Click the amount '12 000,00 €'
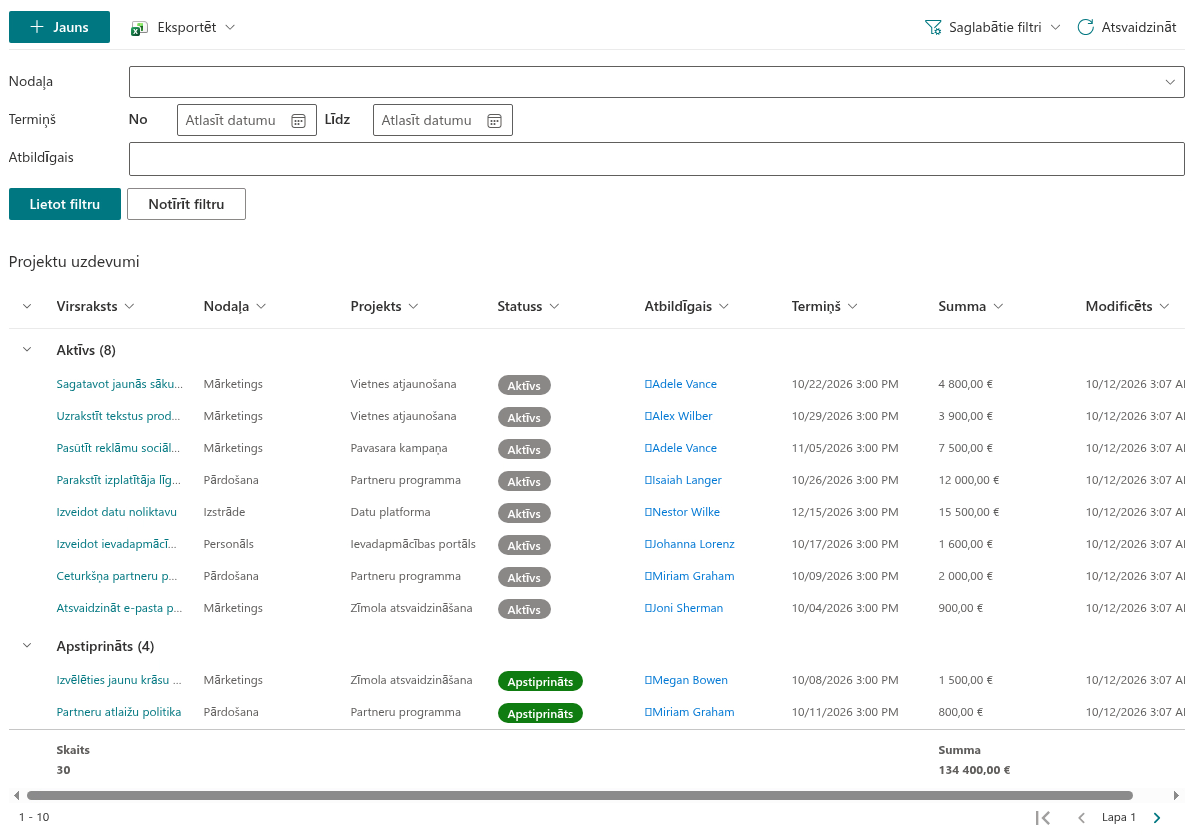1200x835 pixels. 969,480
